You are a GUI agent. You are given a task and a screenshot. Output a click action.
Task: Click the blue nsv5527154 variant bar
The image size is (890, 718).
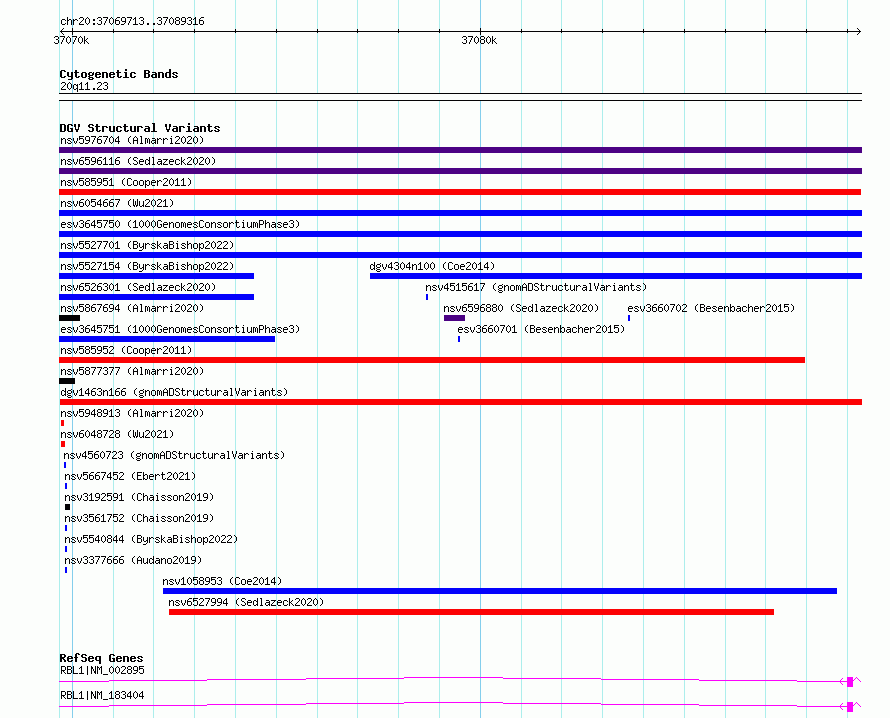[x=157, y=276]
